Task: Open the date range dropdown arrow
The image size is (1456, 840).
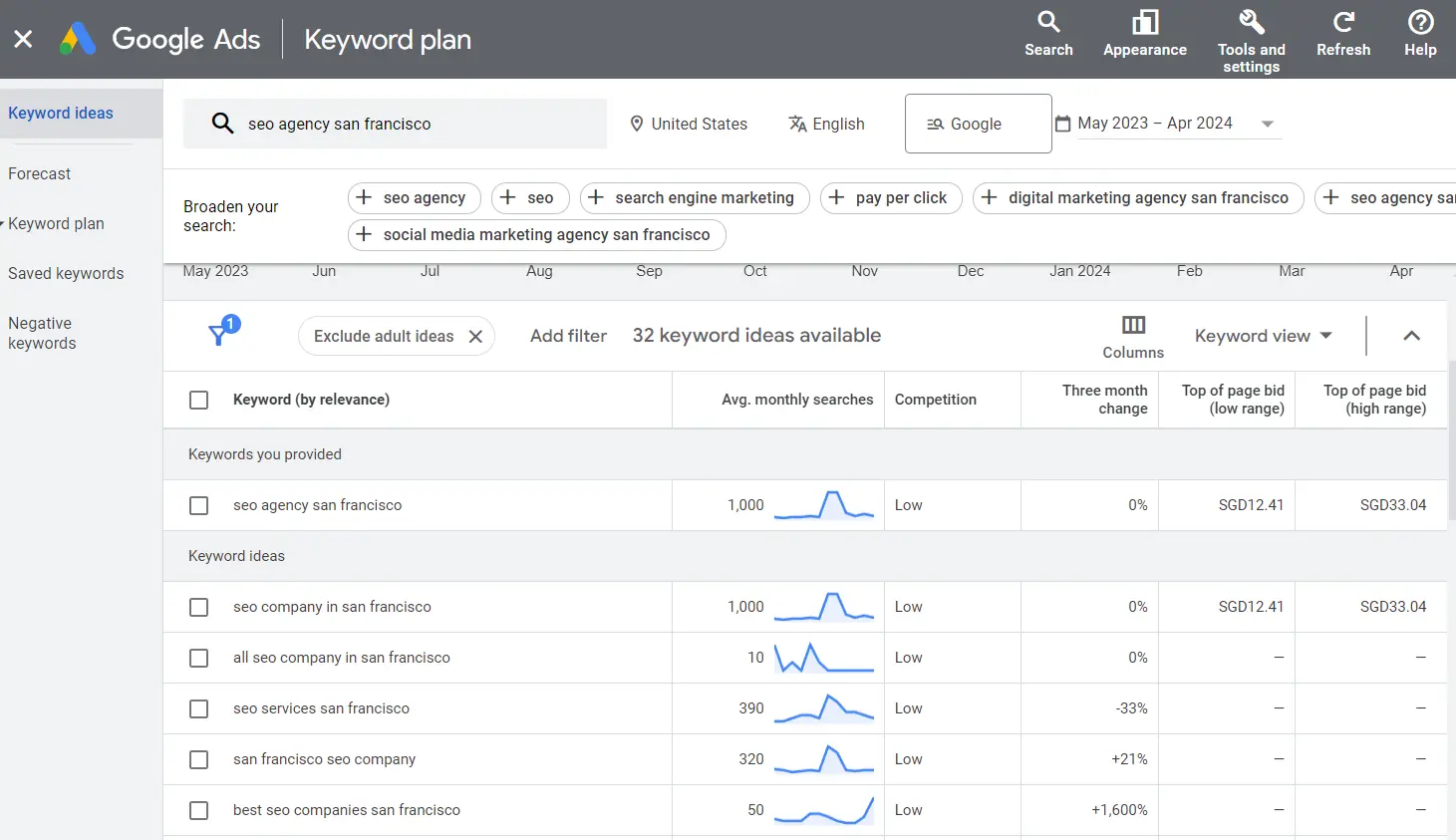Action: click(x=1268, y=125)
